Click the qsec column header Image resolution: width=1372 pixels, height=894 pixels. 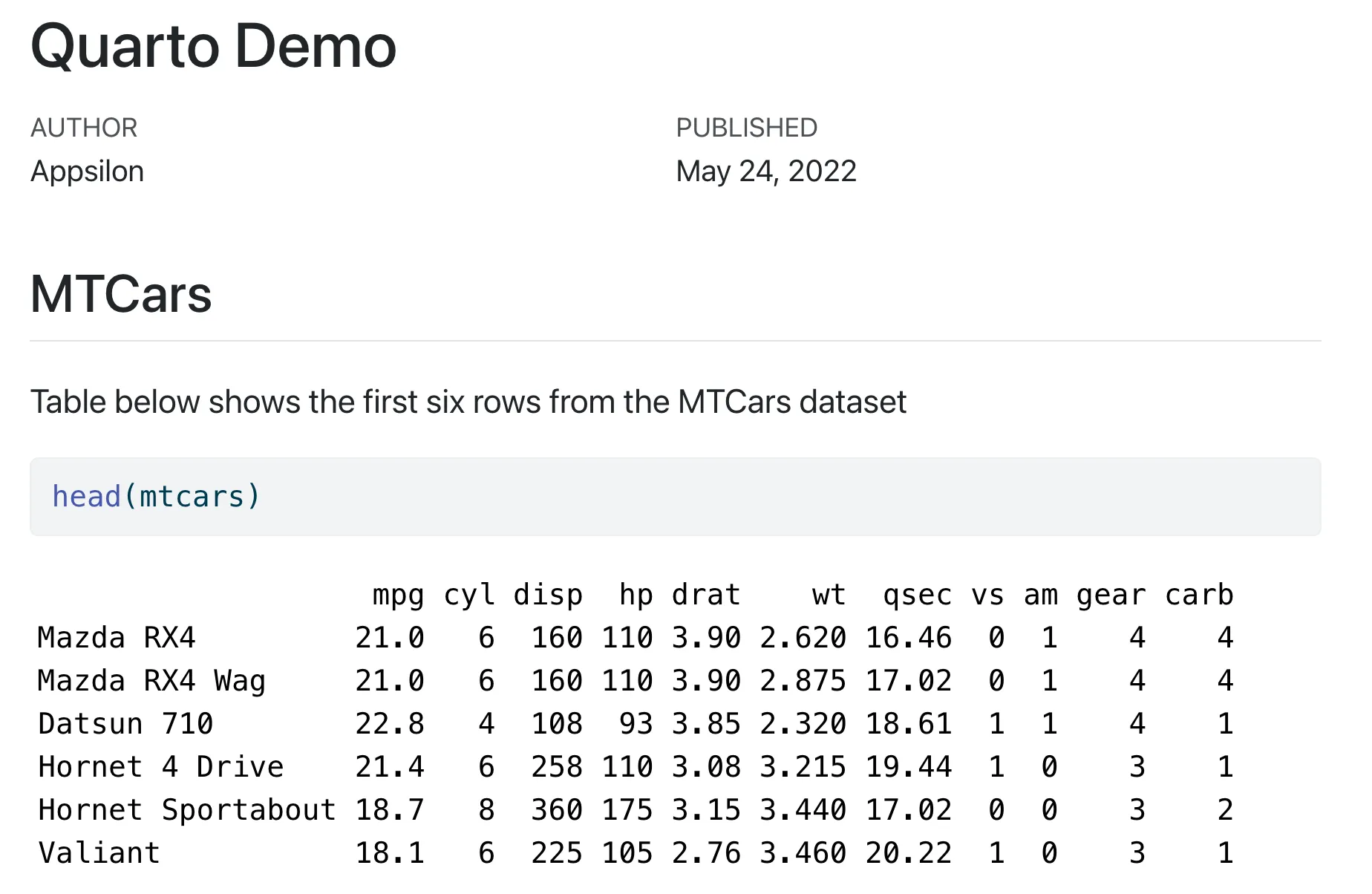pyautogui.click(x=918, y=595)
